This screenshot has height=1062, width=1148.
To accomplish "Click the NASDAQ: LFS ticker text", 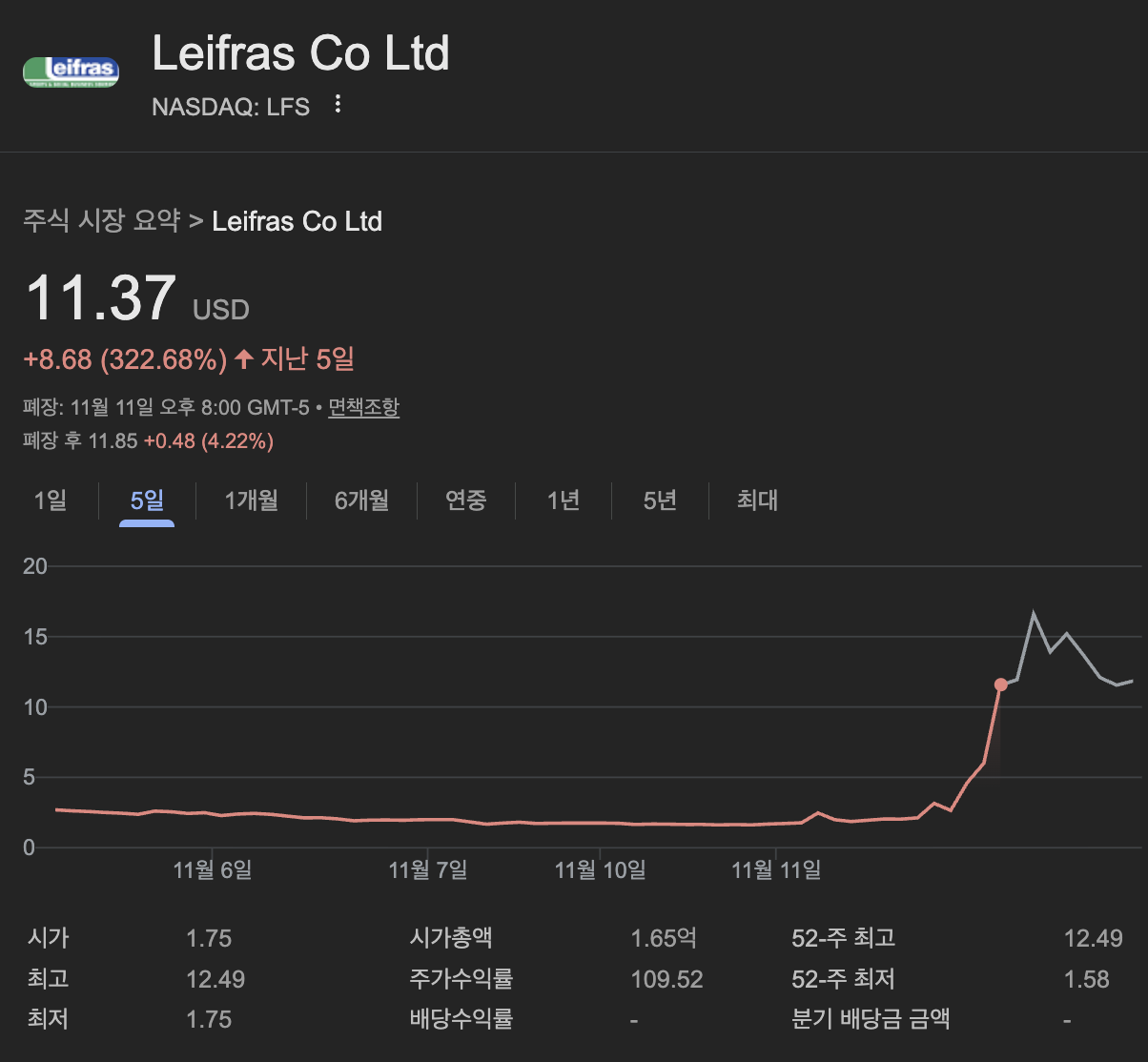I will (231, 107).
